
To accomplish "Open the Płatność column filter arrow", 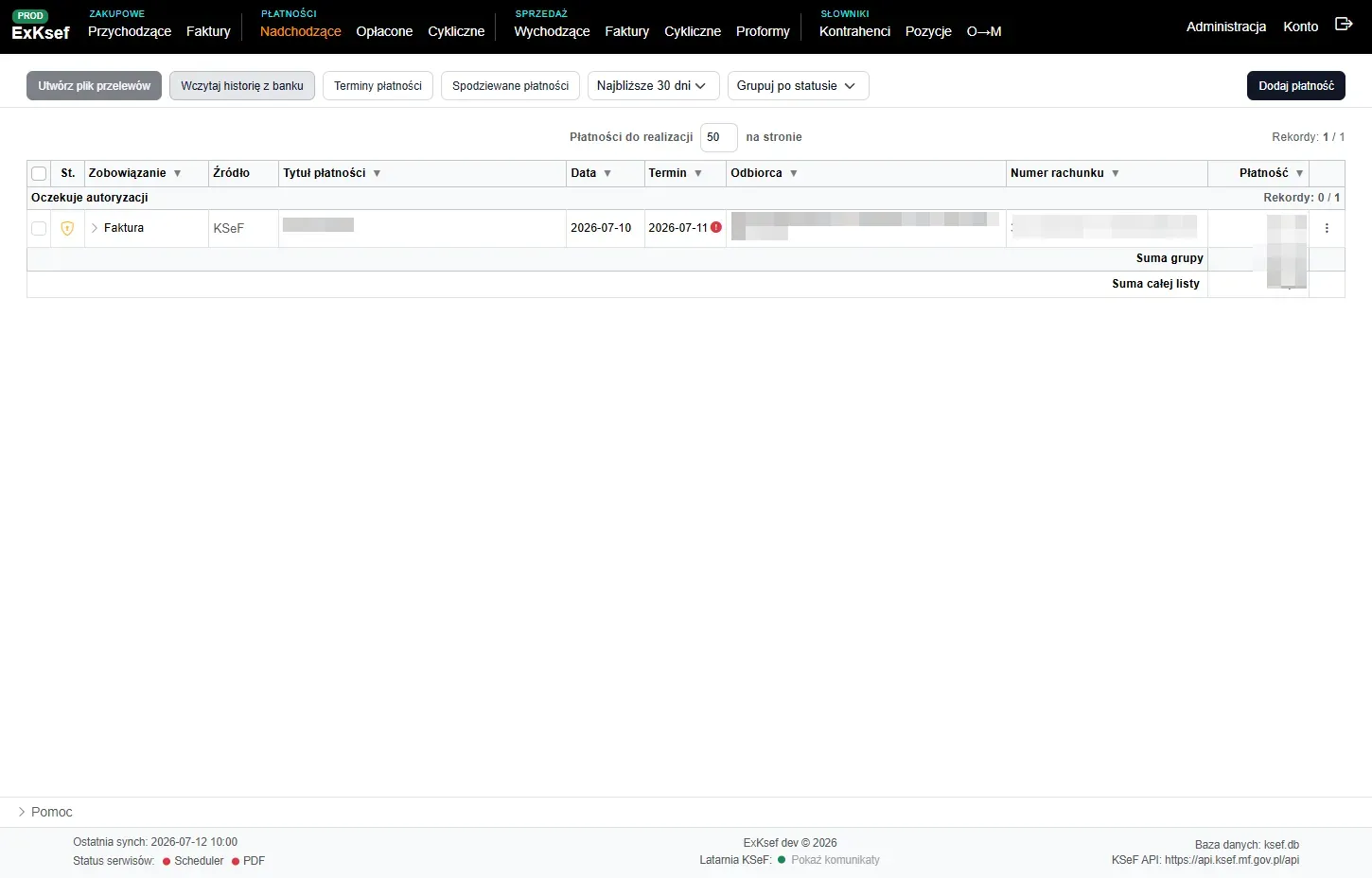I will coord(1299,173).
